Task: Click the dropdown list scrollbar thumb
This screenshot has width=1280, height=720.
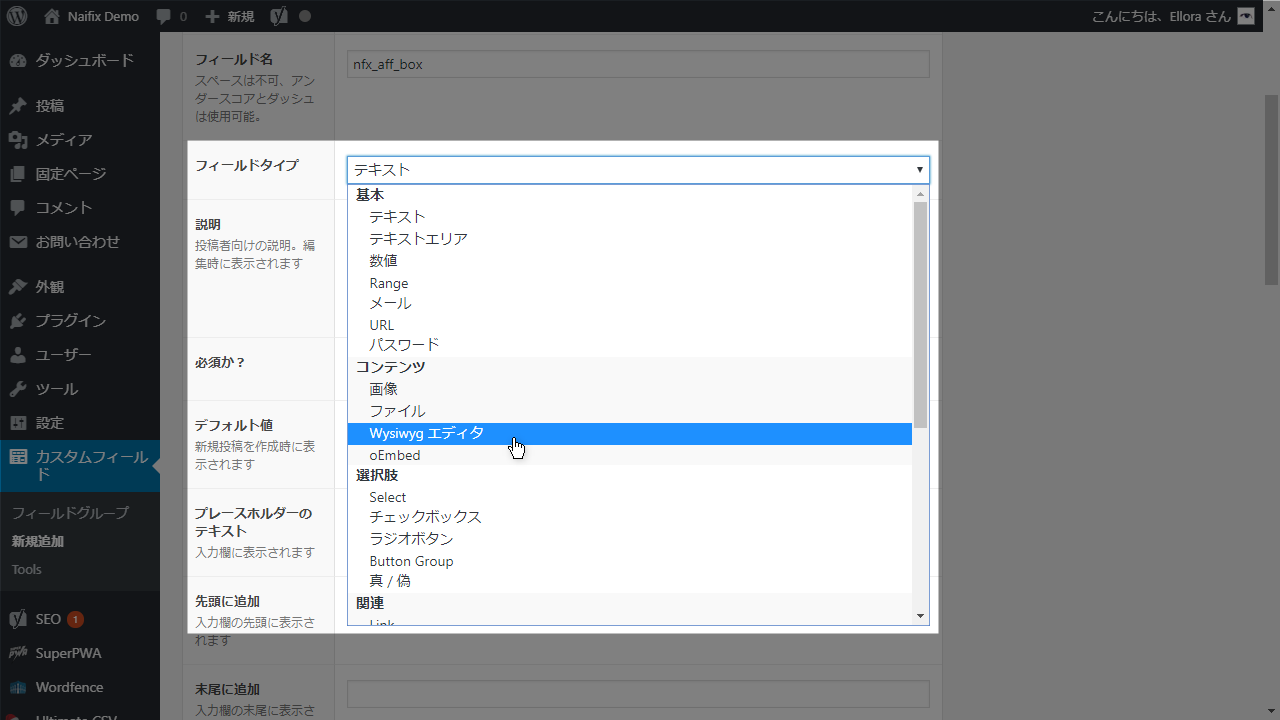Action: pos(920,314)
